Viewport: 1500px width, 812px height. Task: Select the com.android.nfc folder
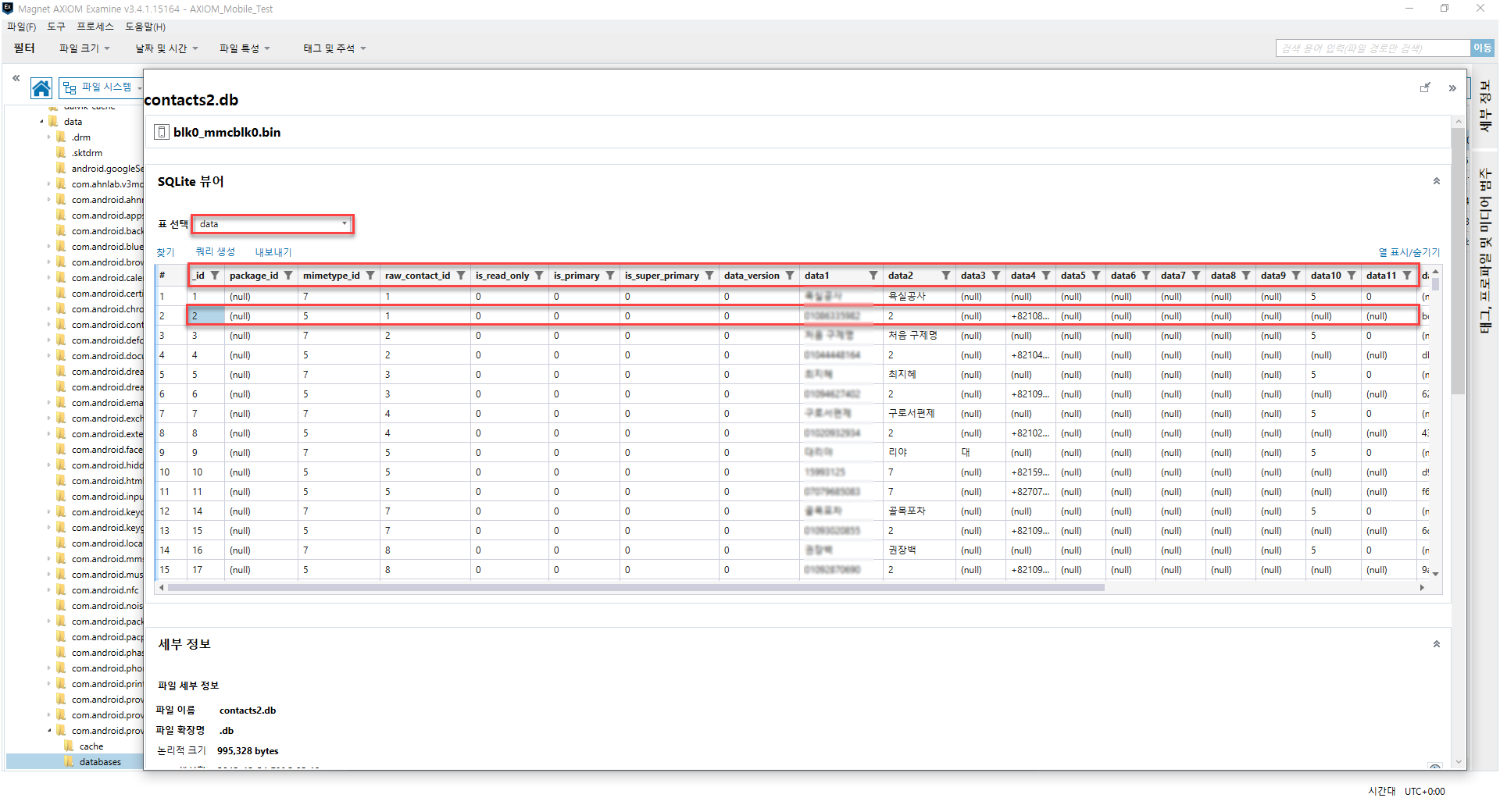[105, 590]
